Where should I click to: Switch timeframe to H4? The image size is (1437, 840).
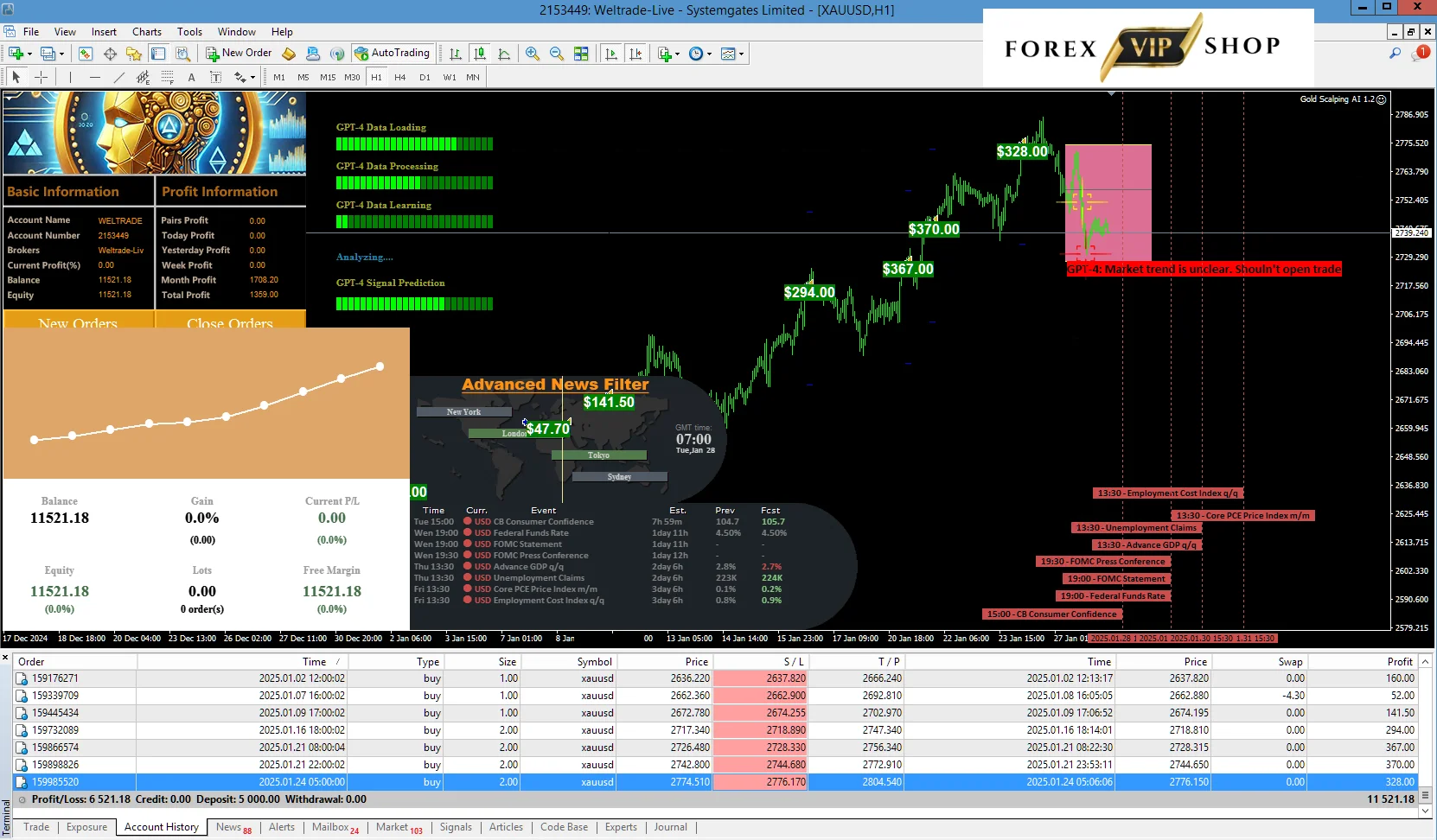point(400,77)
